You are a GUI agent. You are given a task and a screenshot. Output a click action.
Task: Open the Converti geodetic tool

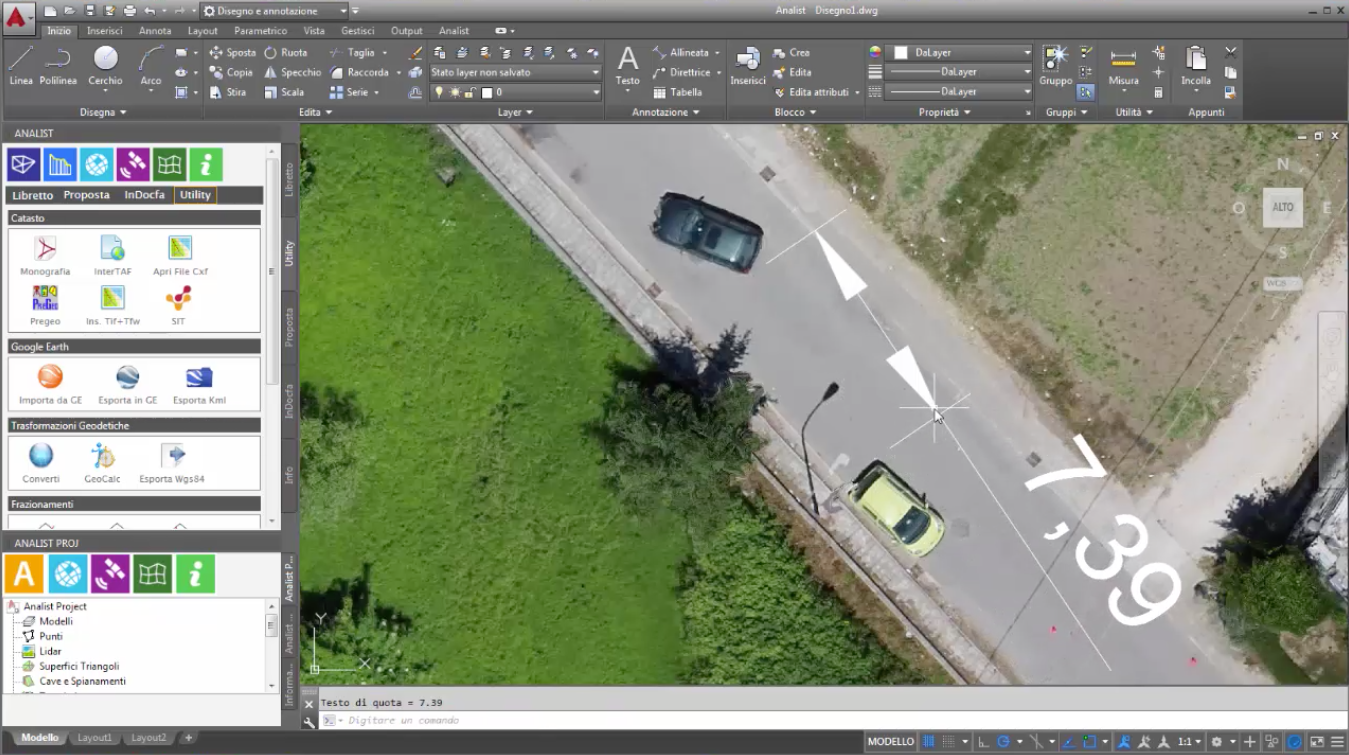pyautogui.click(x=41, y=463)
